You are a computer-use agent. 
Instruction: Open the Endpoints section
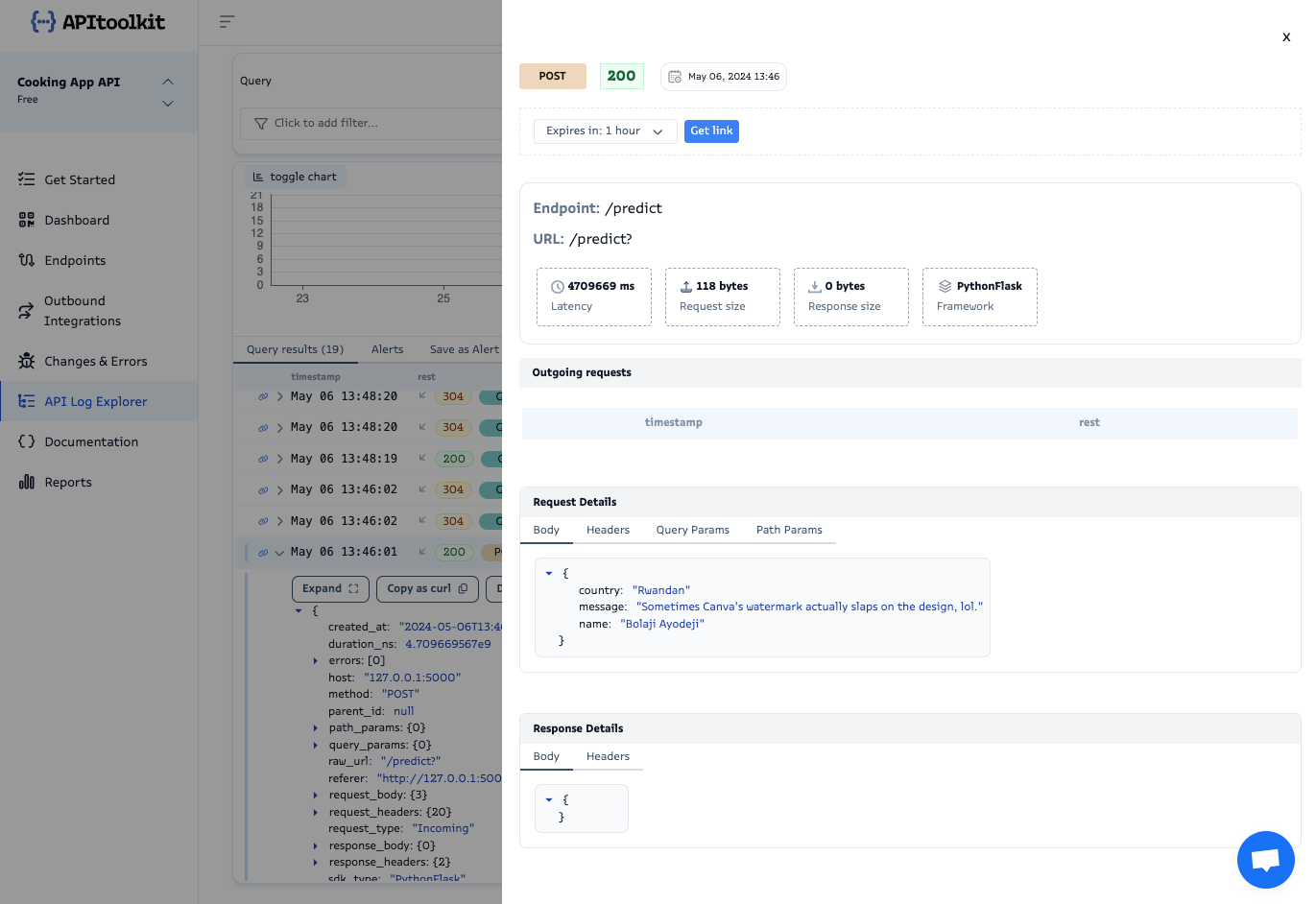[76, 260]
